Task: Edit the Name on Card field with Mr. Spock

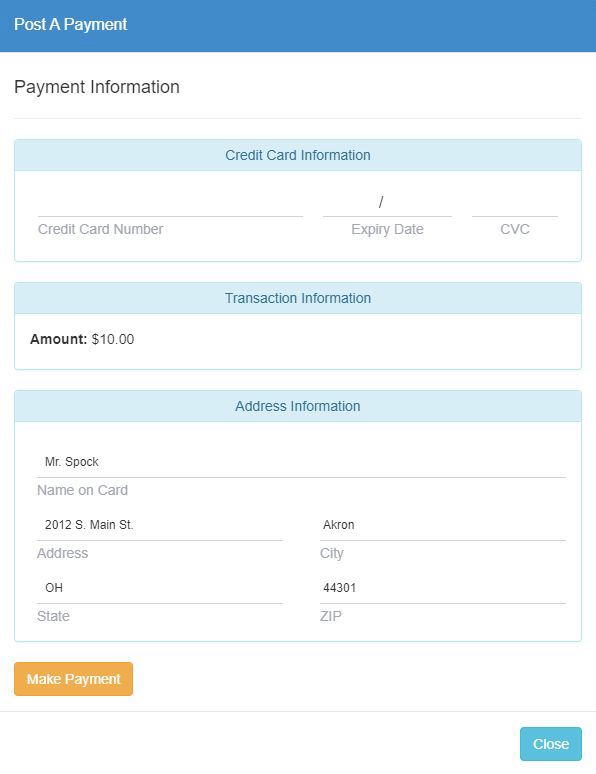Action: click(301, 462)
